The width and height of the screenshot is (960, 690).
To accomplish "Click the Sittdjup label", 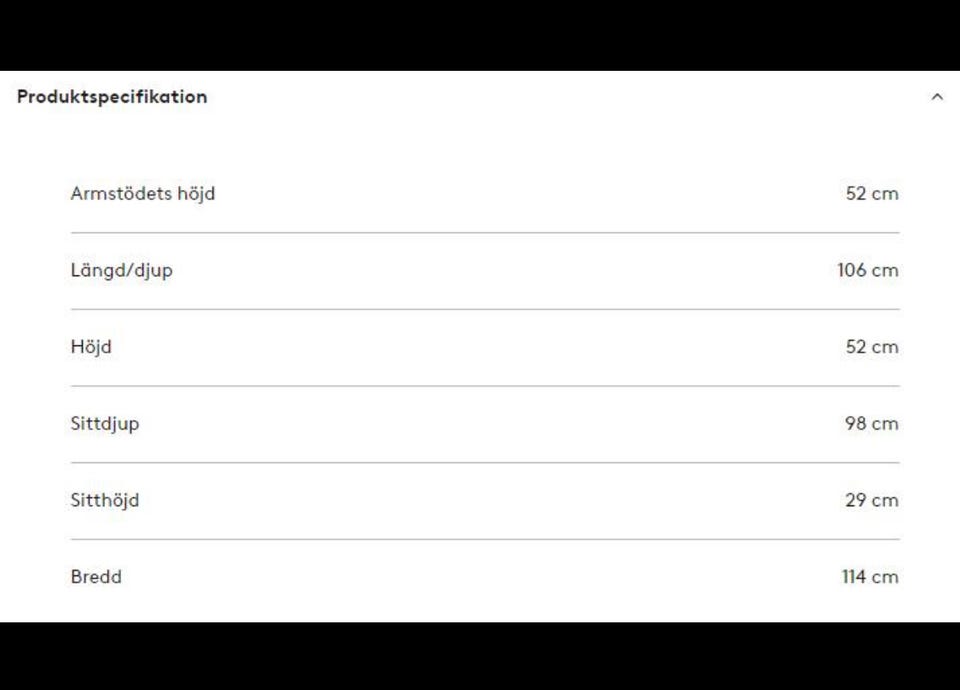I will pos(105,424).
